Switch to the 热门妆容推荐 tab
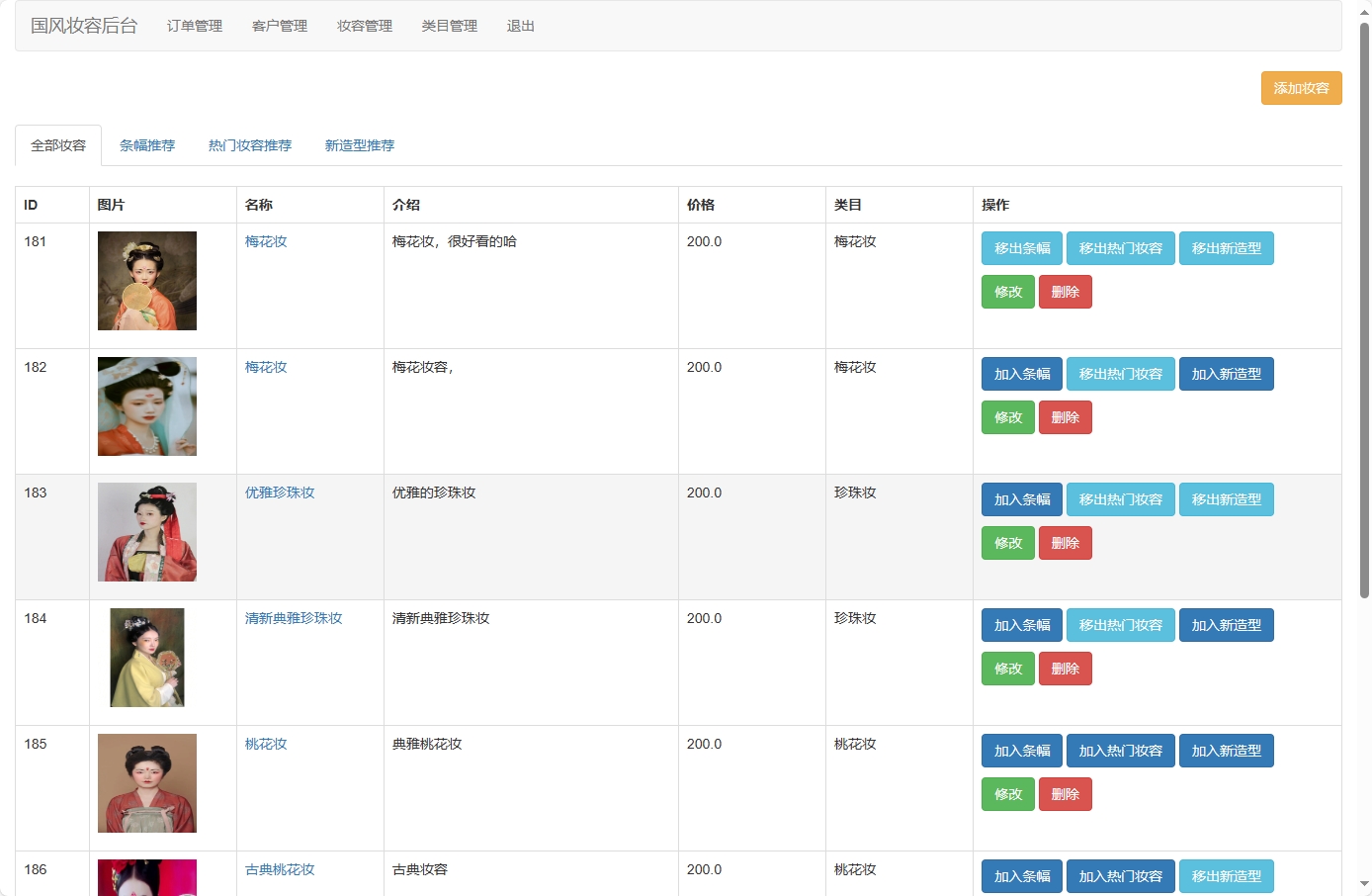This screenshot has height=896, width=1372. click(x=249, y=144)
